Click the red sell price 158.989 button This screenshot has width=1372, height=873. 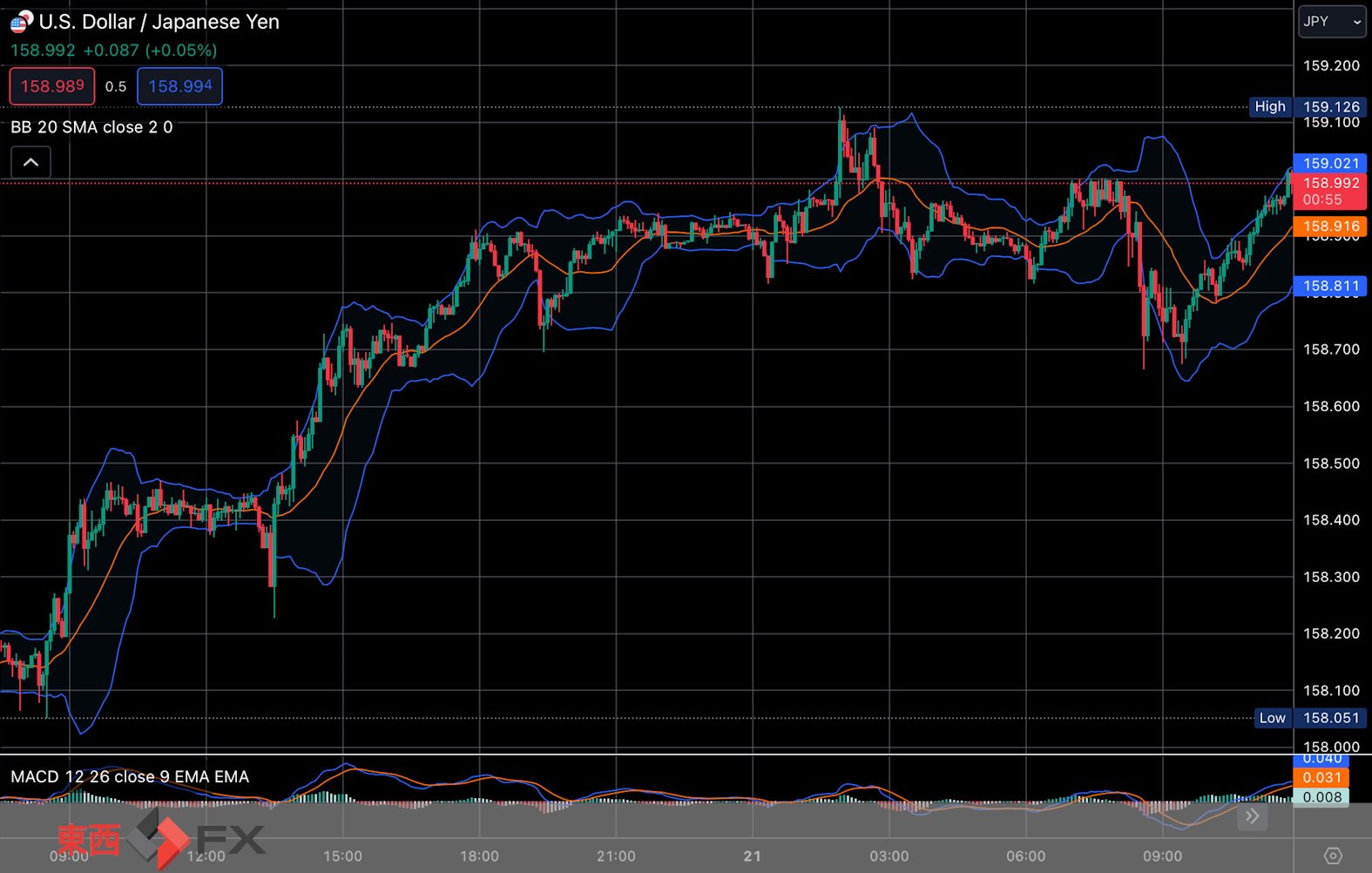(x=52, y=86)
